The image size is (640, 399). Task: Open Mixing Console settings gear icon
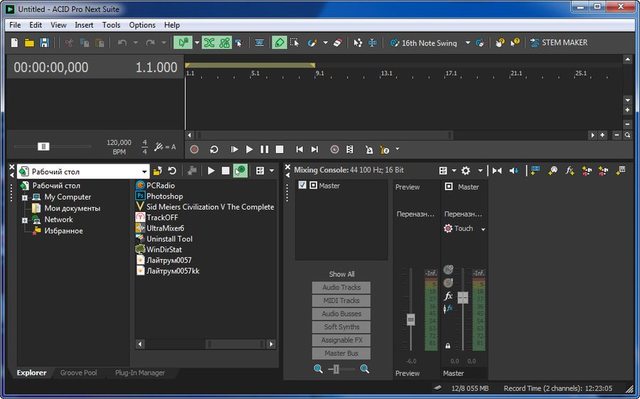(465, 171)
